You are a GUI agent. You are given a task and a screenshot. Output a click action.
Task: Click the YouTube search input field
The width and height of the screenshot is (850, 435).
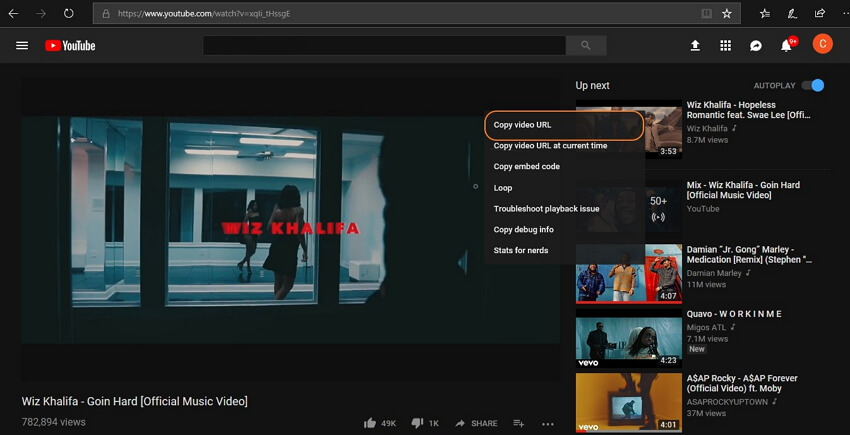pyautogui.click(x=384, y=46)
